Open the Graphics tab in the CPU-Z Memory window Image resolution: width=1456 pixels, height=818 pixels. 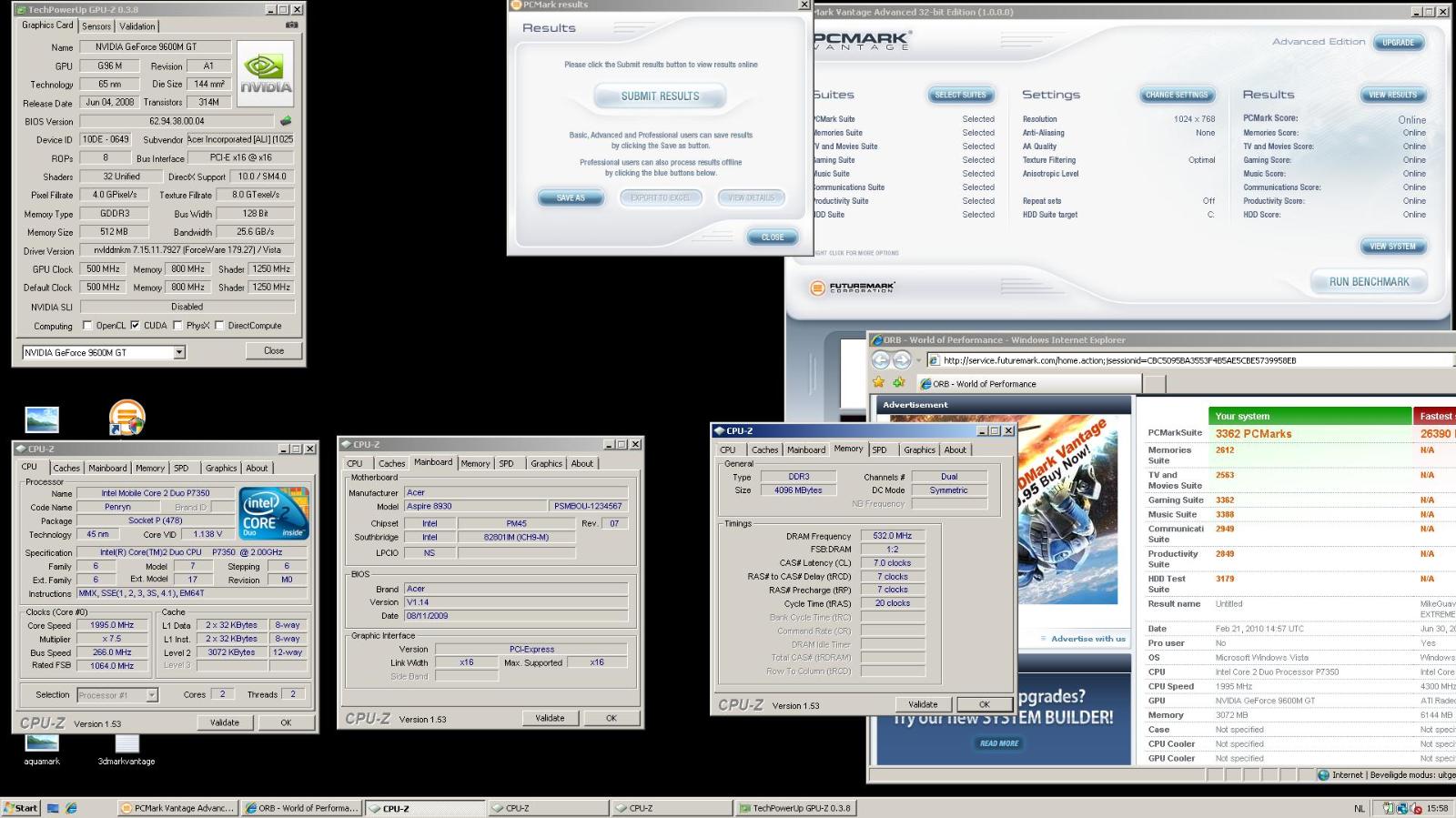pos(919,449)
